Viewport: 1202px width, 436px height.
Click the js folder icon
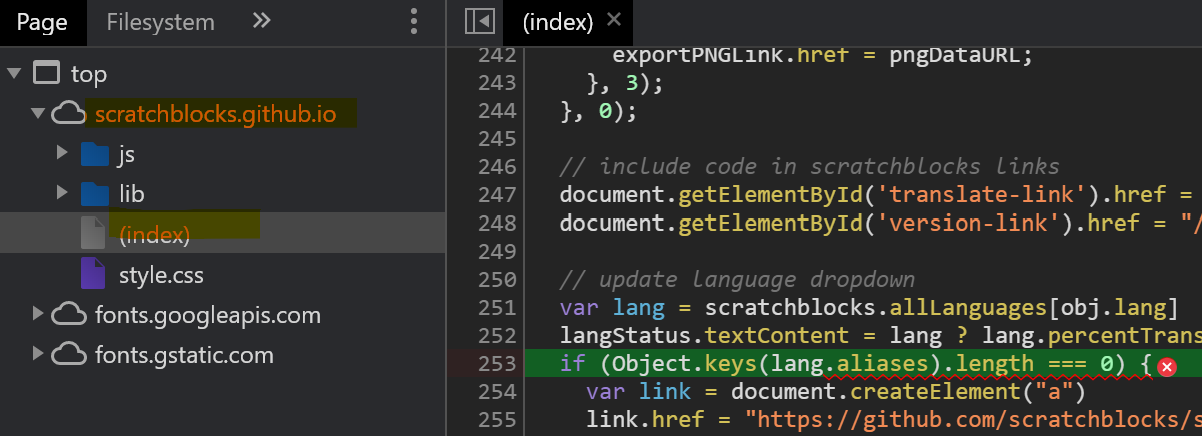(x=94, y=154)
